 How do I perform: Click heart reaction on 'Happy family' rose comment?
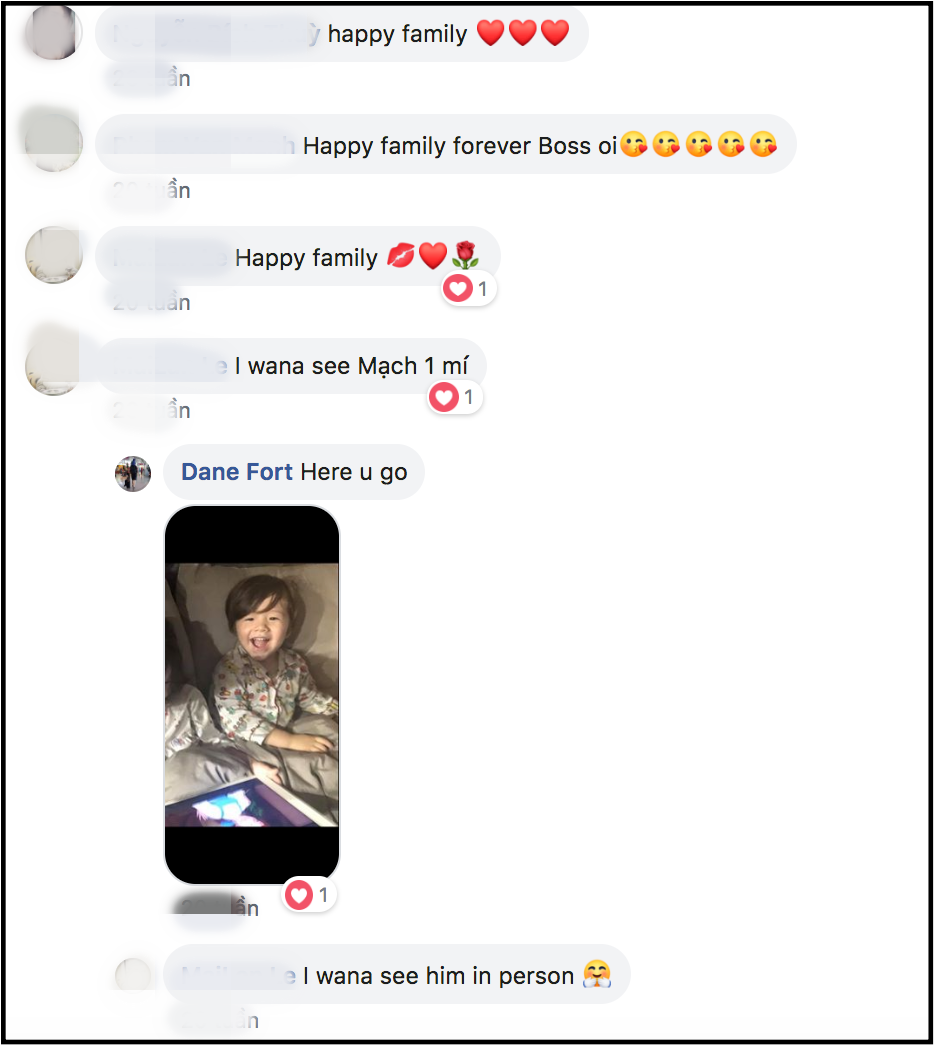pyautogui.click(x=469, y=289)
